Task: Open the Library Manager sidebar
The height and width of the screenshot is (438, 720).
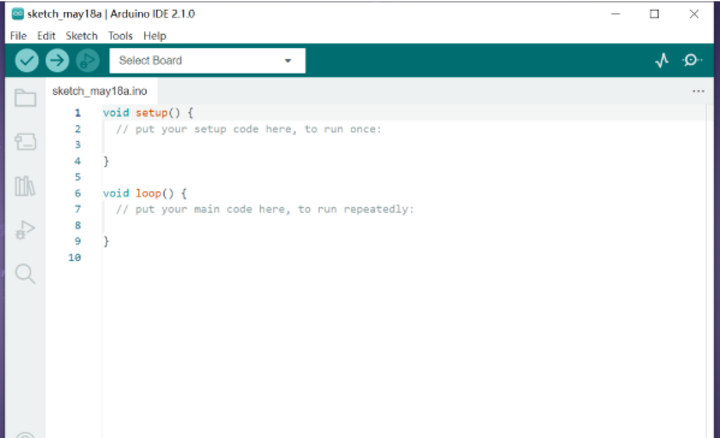Action: tap(25, 186)
